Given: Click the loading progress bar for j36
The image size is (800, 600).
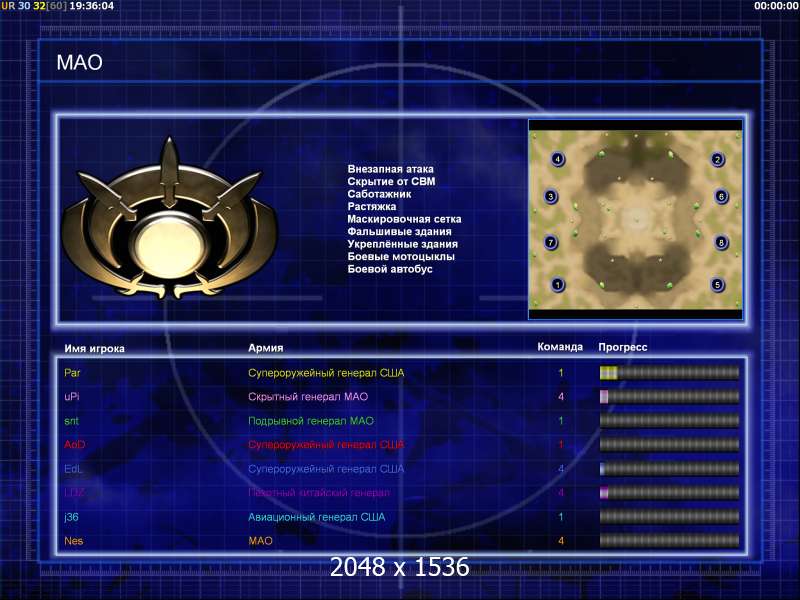Looking at the screenshot, I should click(x=669, y=517).
